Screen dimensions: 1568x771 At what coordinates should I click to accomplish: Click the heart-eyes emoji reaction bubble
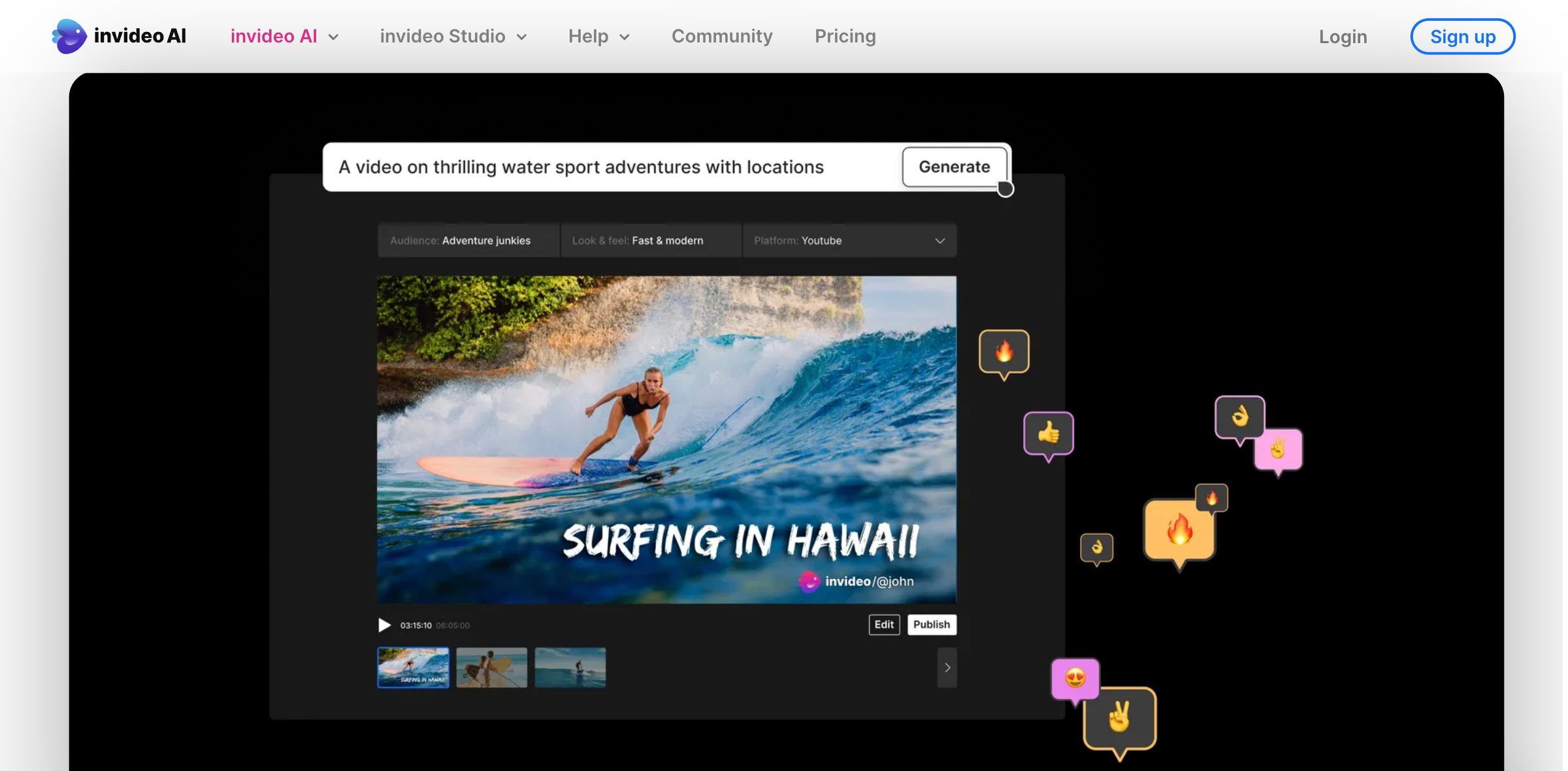pos(1075,678)
